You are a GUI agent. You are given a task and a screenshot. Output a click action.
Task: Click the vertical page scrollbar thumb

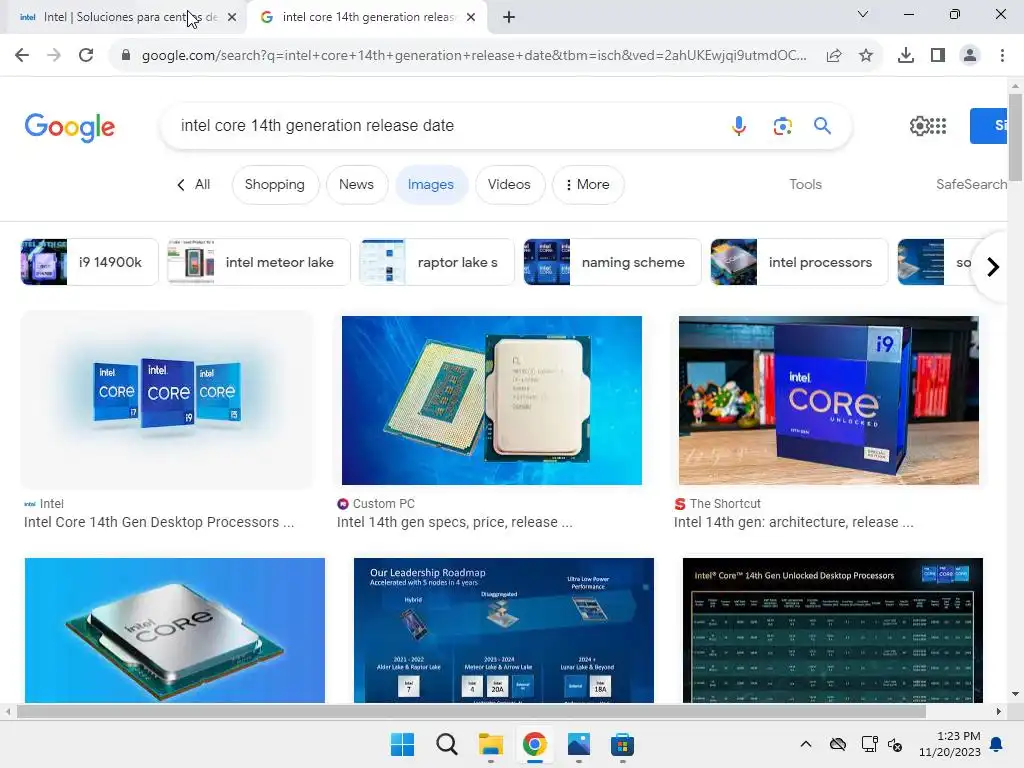1015,137
